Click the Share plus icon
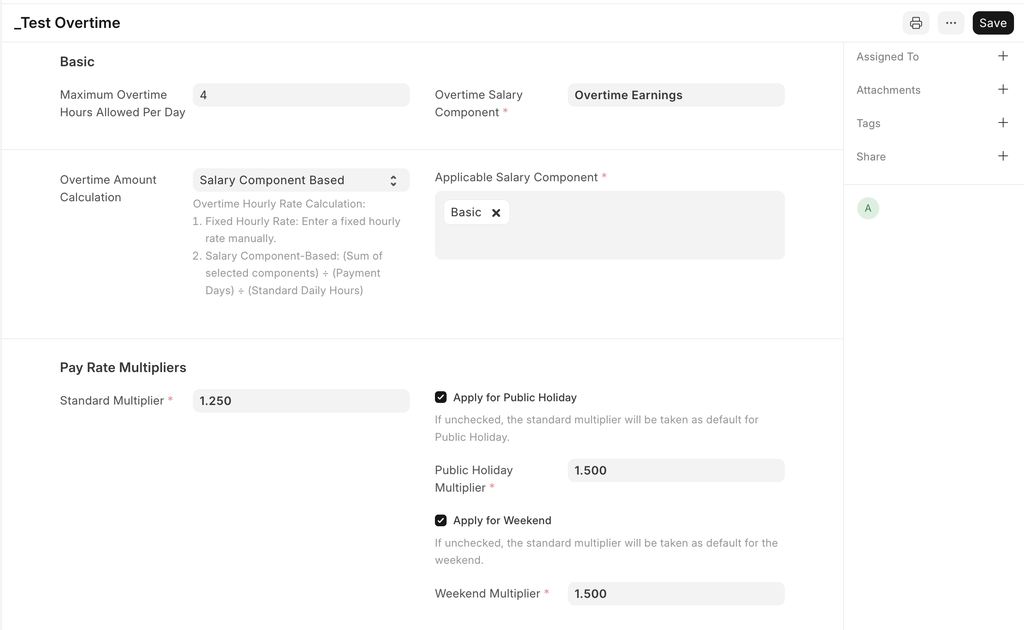This screenshot has height=630, width=1024. 1003,156
